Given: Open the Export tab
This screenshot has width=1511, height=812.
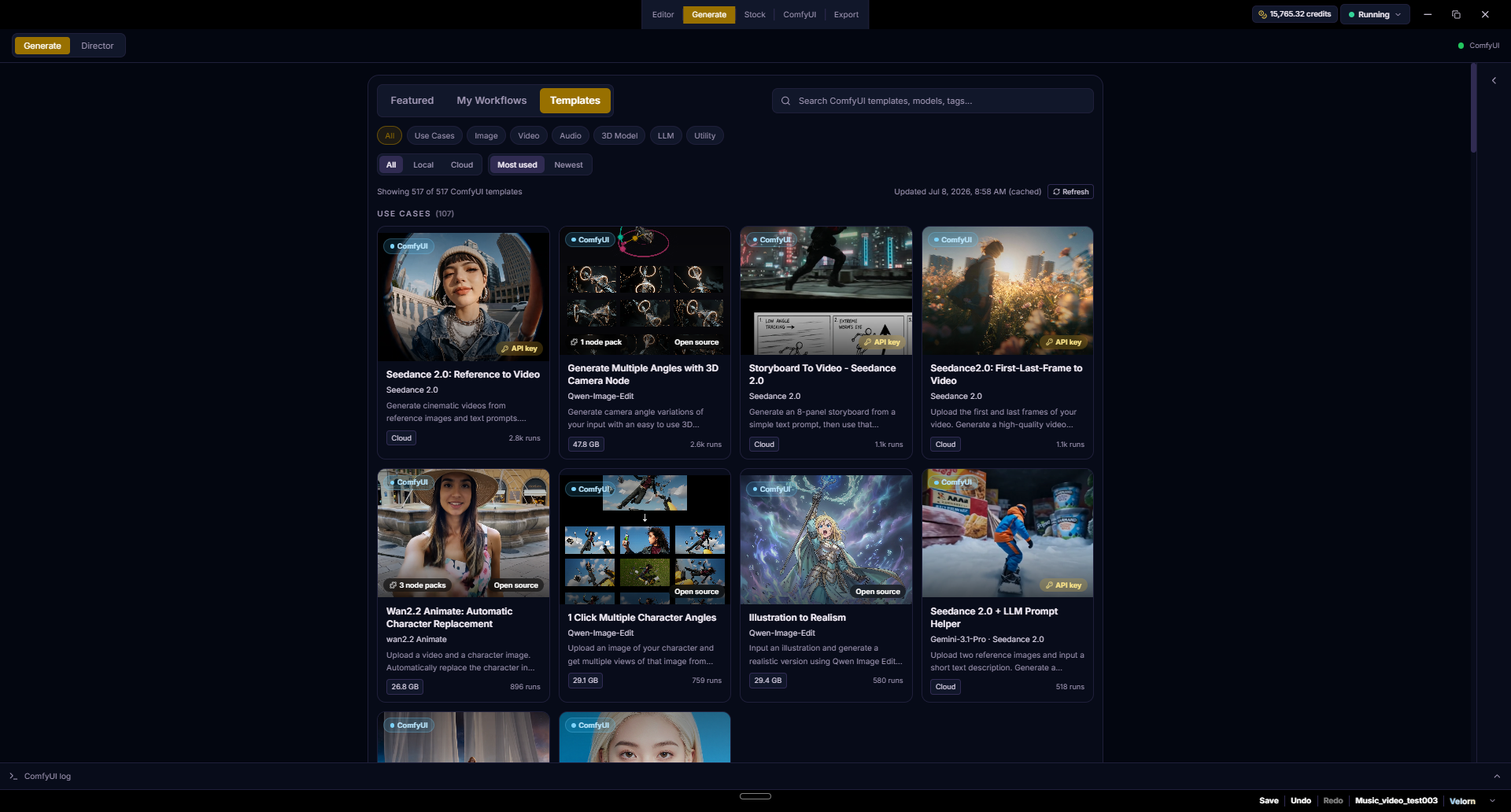Looking at the screenshot, I should [846, 15].
